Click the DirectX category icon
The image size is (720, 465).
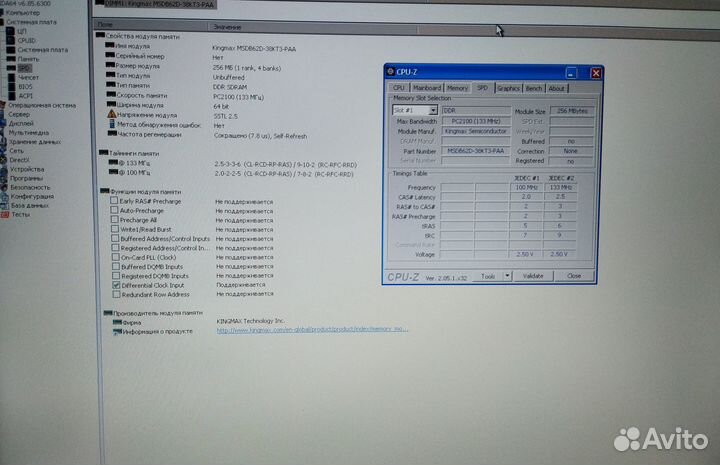(3, 160)
